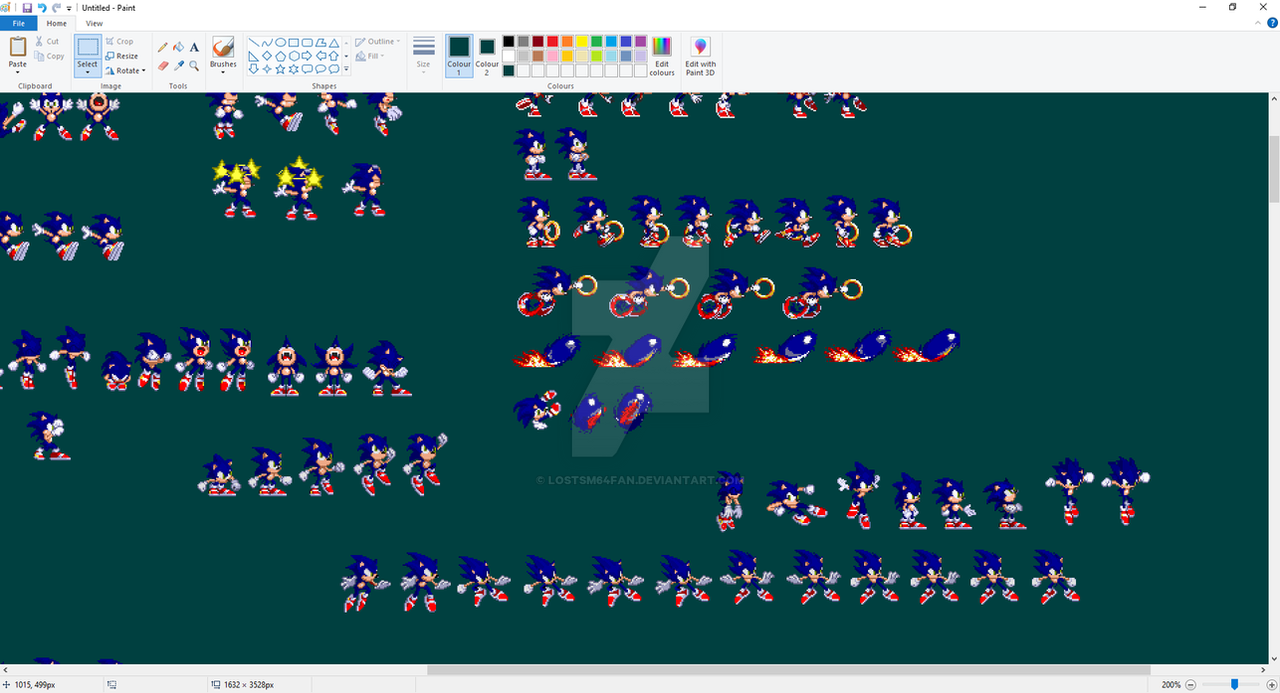Select the Text tool
1280x693 pixels.
coord(194,47)
